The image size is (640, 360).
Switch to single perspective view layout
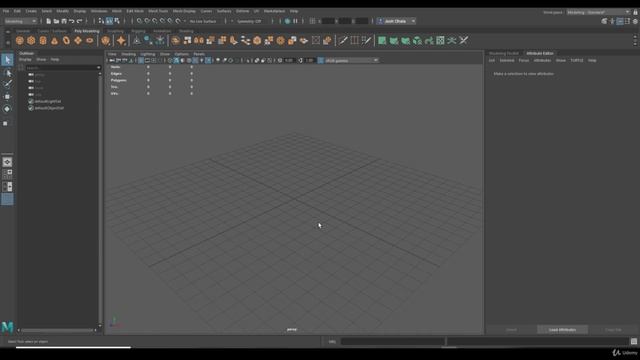(7, 162)
